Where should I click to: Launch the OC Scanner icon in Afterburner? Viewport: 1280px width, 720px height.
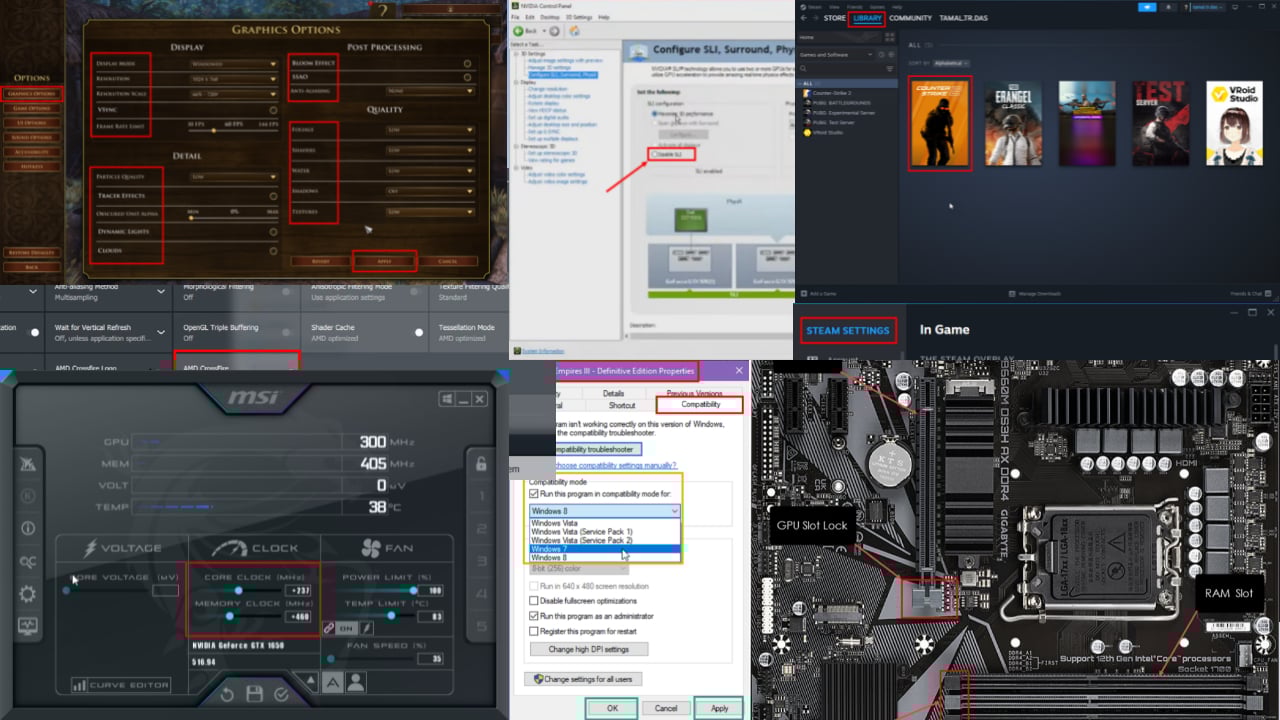click(27, 562)
